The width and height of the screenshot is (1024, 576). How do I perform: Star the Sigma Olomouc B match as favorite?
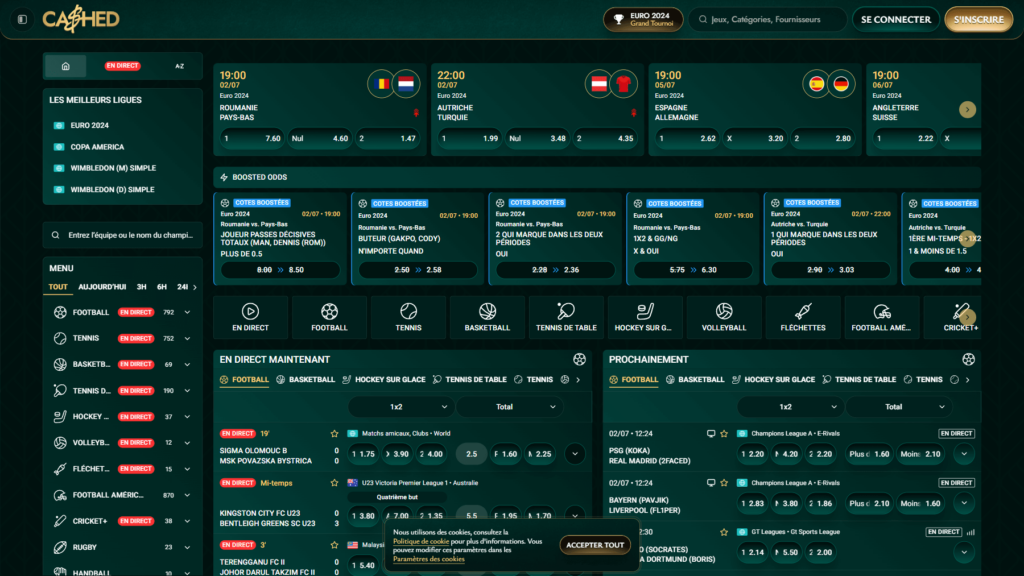335,435
